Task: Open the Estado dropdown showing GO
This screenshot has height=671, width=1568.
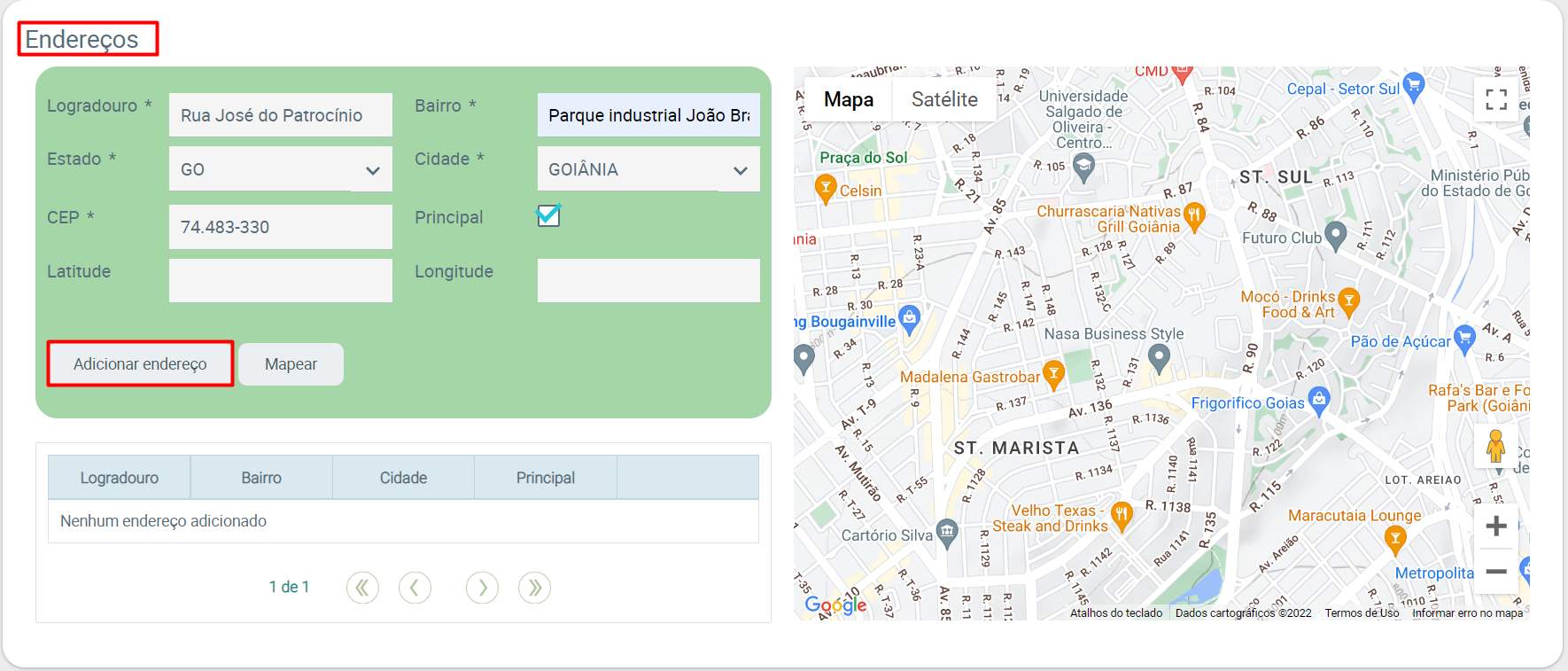Action: [x=281, y=169]
